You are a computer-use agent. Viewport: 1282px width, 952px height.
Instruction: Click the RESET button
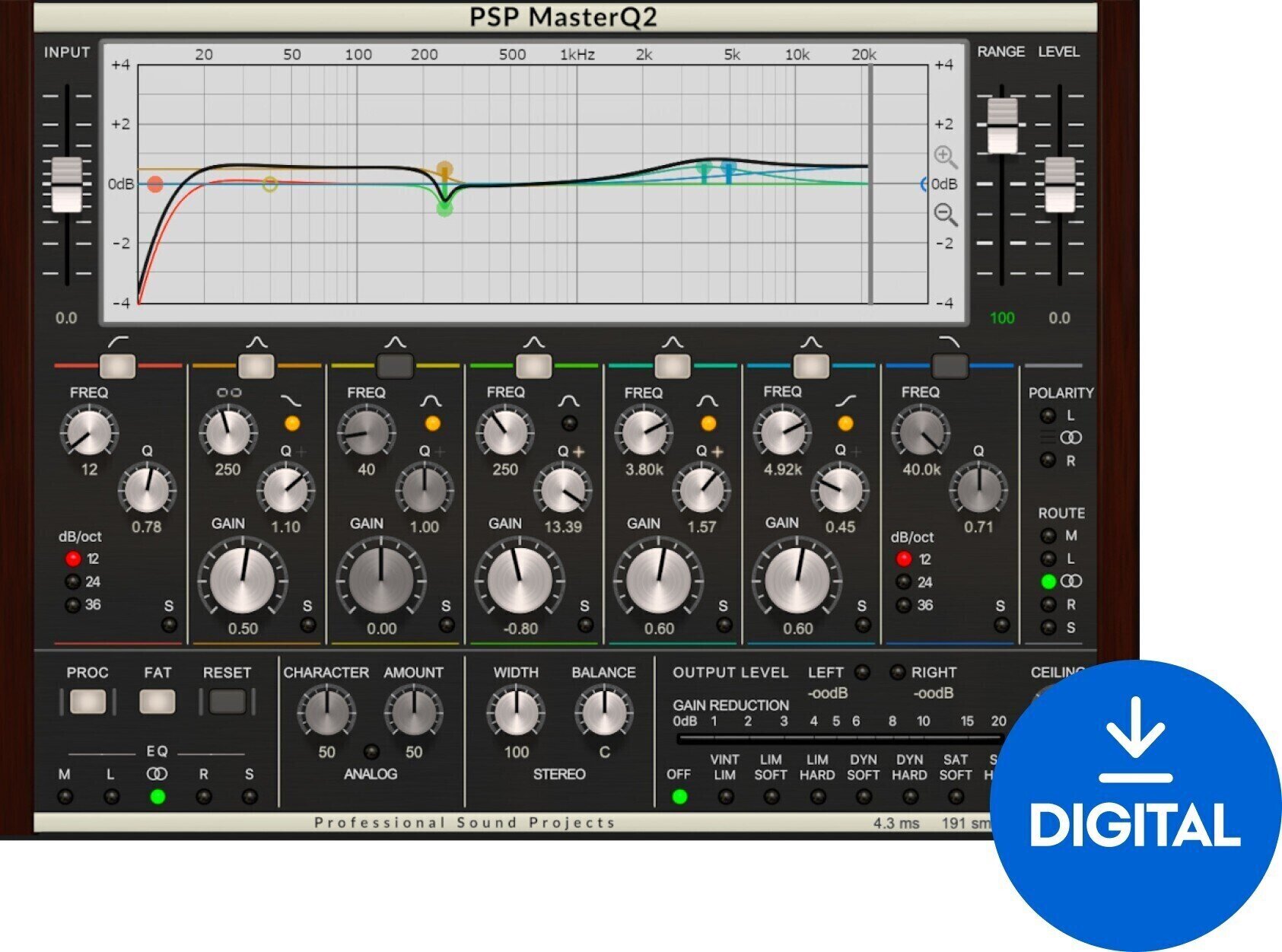coord(227,702)
